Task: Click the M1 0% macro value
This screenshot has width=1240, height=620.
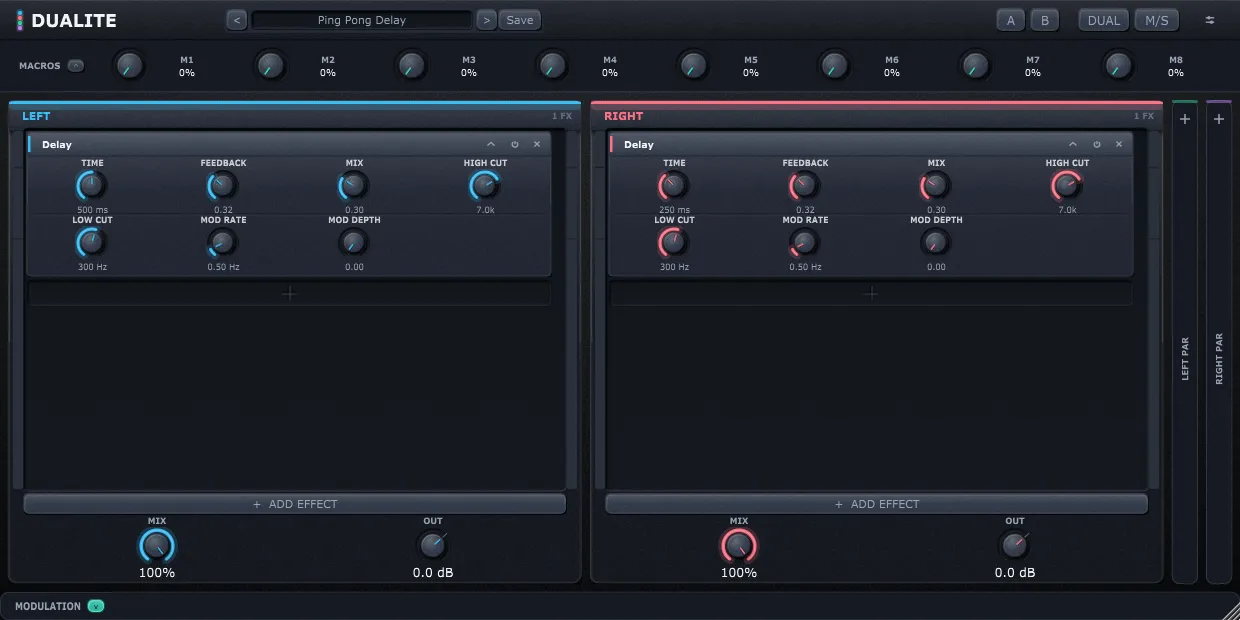Action: coord(187,73)
